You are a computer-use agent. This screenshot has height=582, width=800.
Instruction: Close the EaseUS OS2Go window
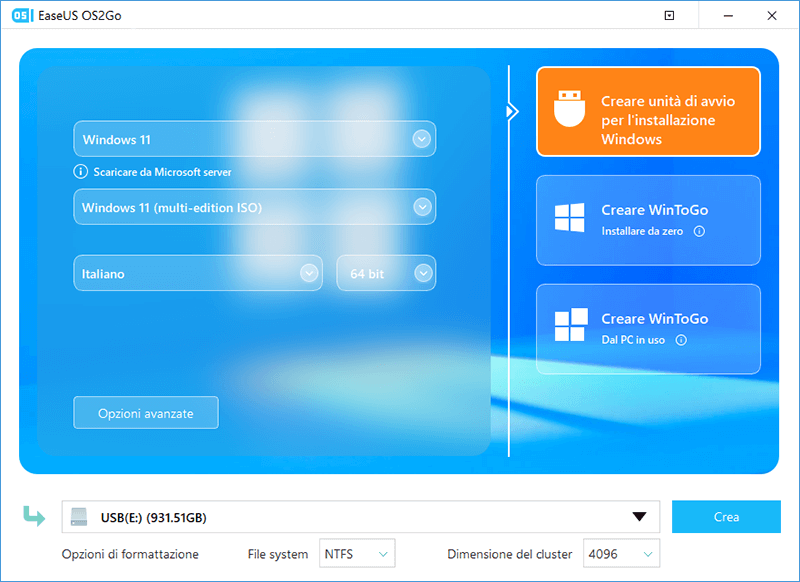point(772,16)
